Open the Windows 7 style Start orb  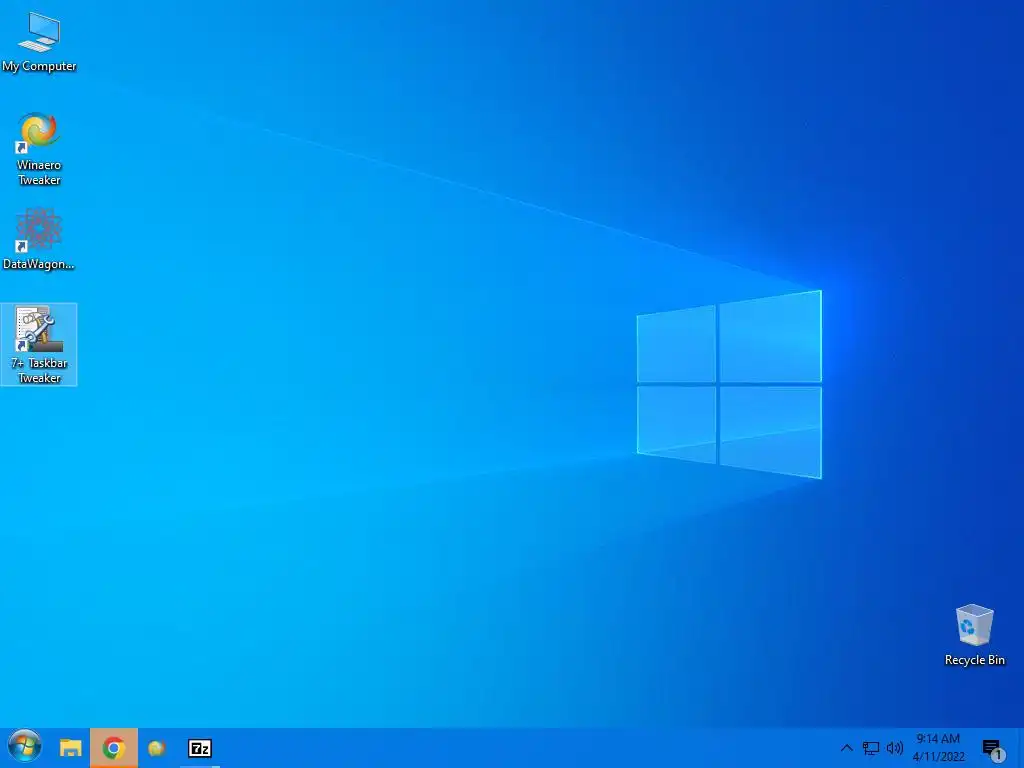click(x=25, y=747)
